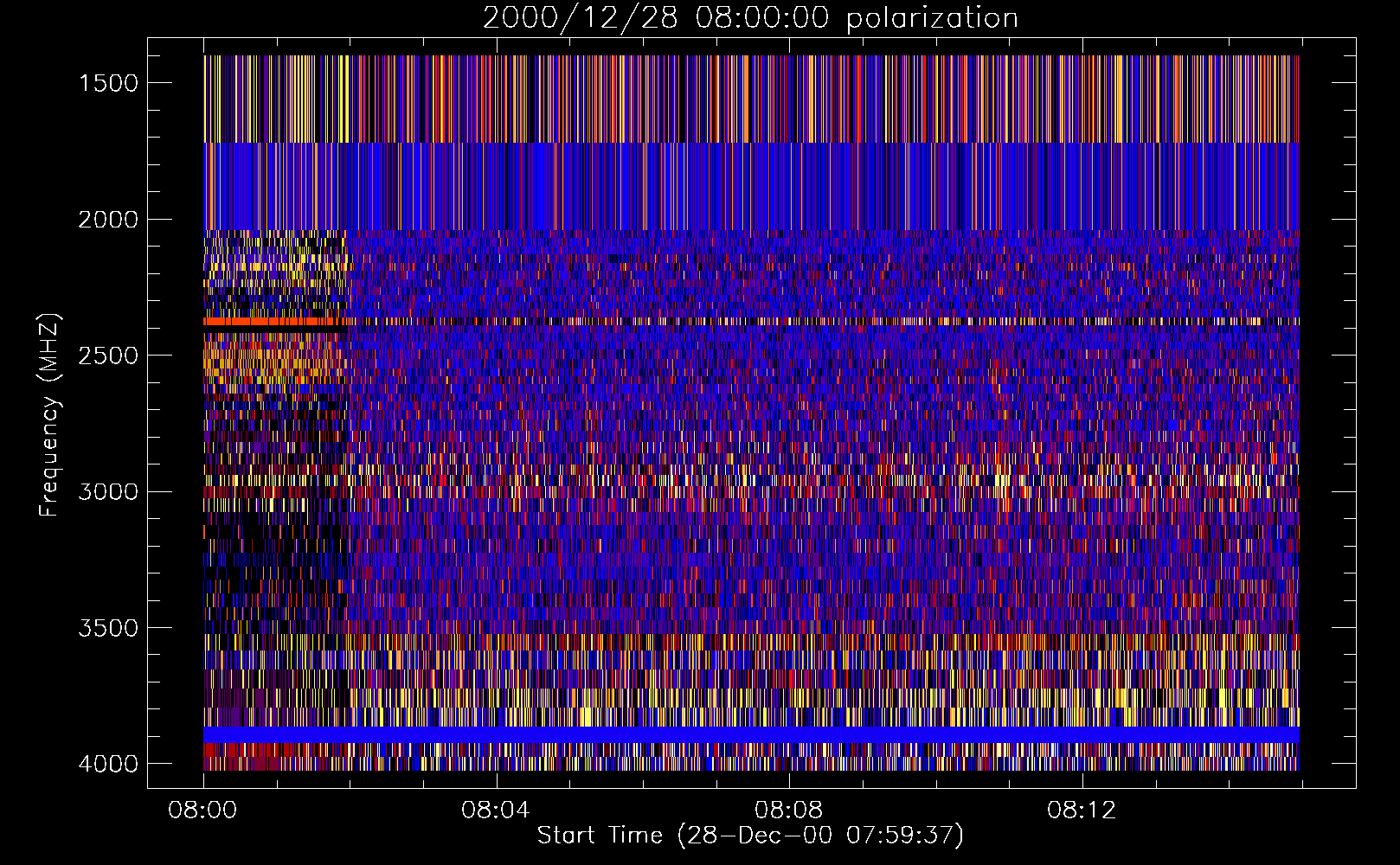Click the 4000 frequency tick label
This screenshot has width=1400, height=865.
[x=108, y=764]
